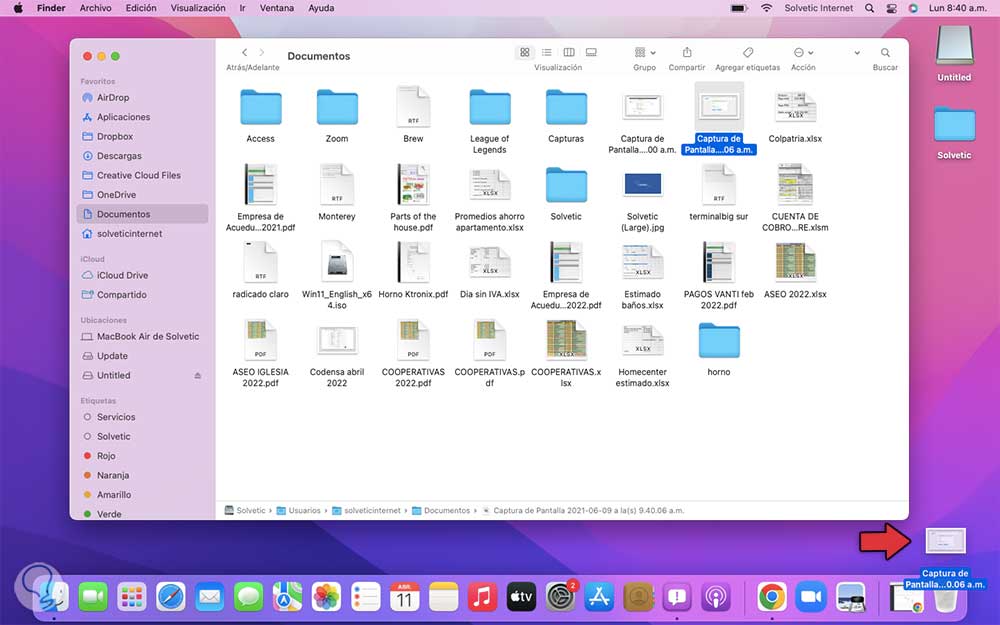The height and width of the screenshot is (625, 1000).
Task: Open the Visualización menu
Action: [x=198, y=8]
